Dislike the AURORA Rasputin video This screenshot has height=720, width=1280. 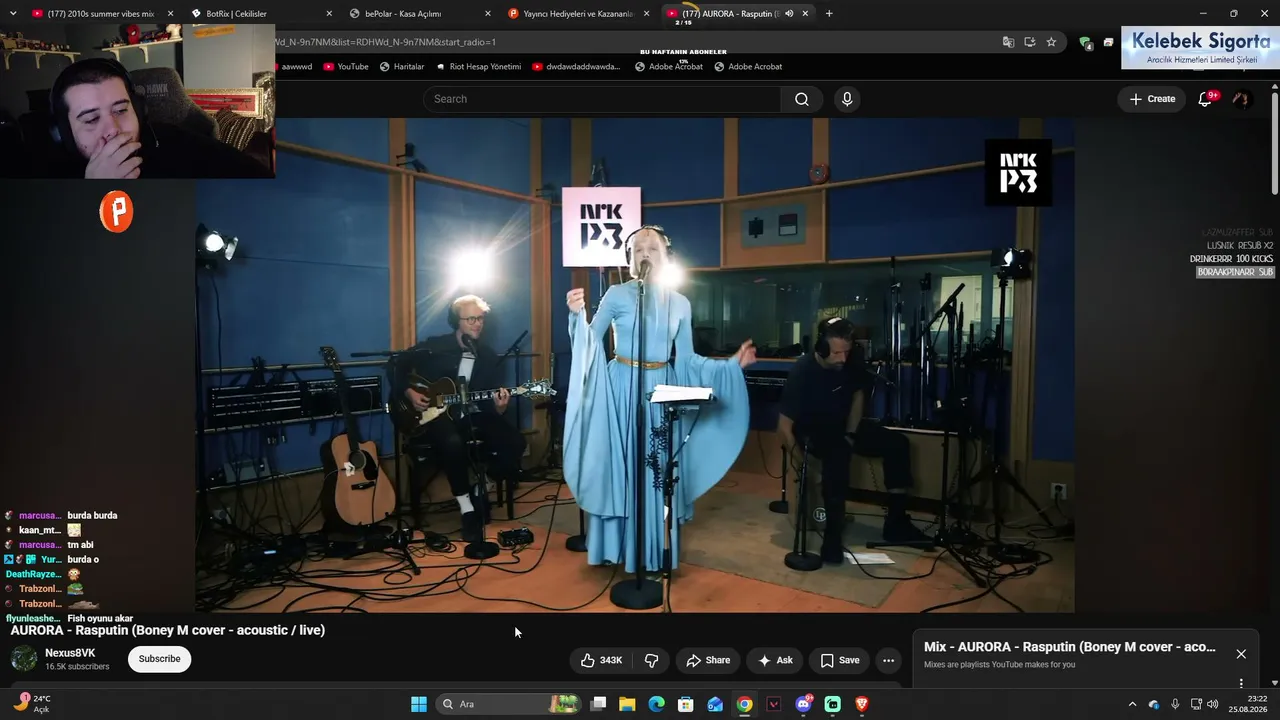tap(652, 660)
